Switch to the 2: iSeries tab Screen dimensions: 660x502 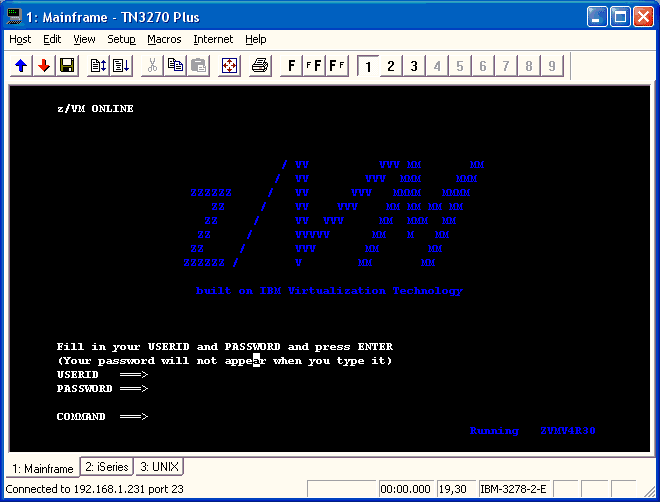(x=106, y=467)
